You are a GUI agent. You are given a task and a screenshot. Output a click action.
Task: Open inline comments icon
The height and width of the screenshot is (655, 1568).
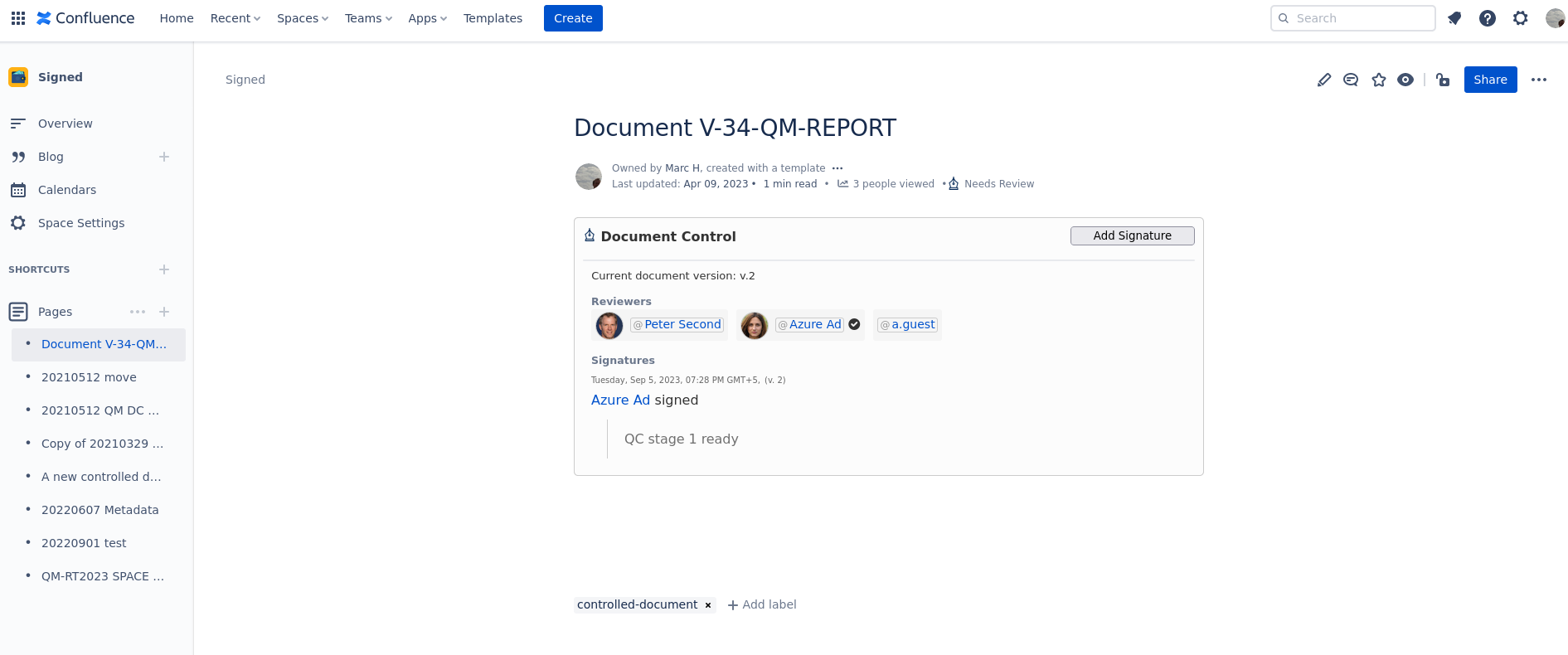[x=1351, y=80]
